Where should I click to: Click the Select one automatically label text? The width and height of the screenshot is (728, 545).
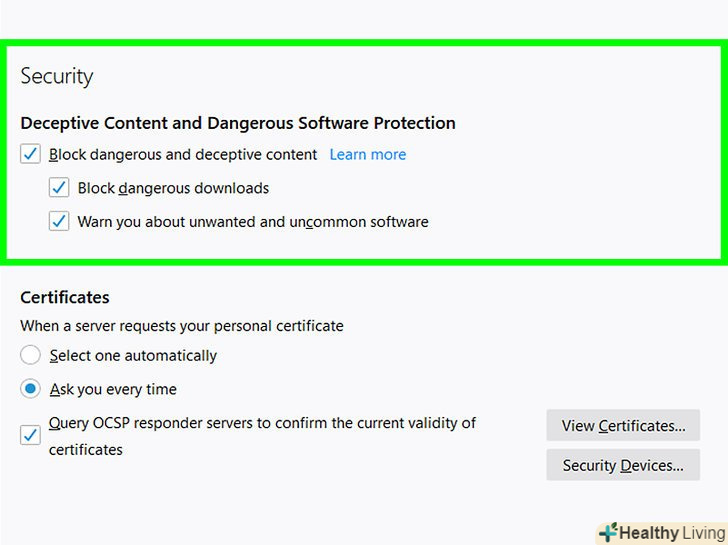coord(133,356)
